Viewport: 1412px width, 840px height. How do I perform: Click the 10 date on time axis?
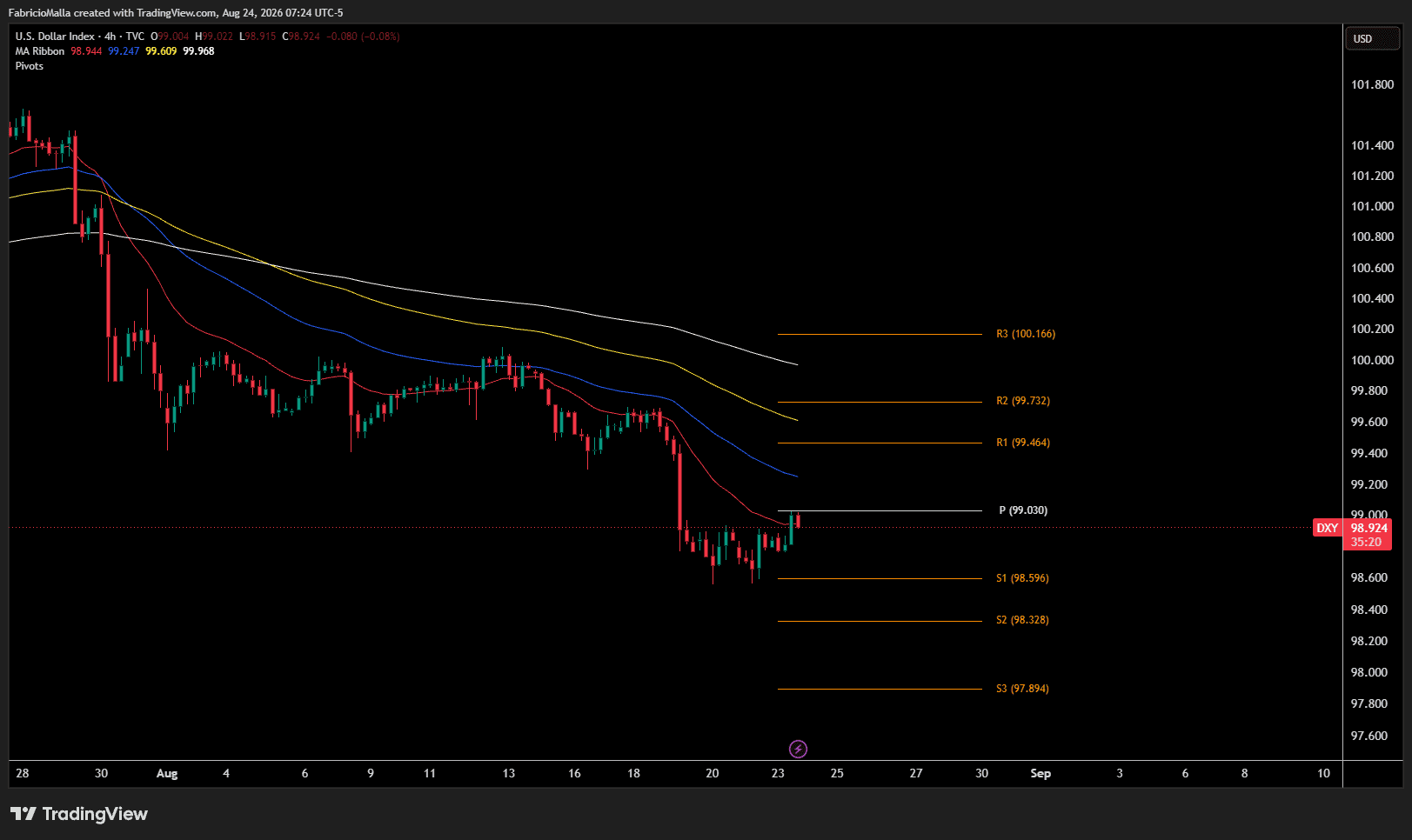(x=1323, y=773)
